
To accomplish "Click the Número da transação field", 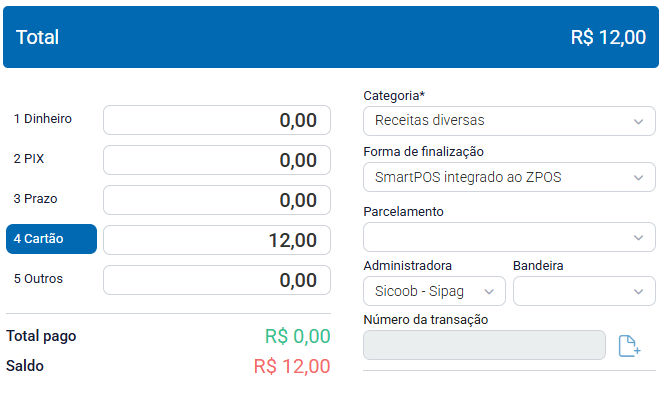I will pos(484,345).
